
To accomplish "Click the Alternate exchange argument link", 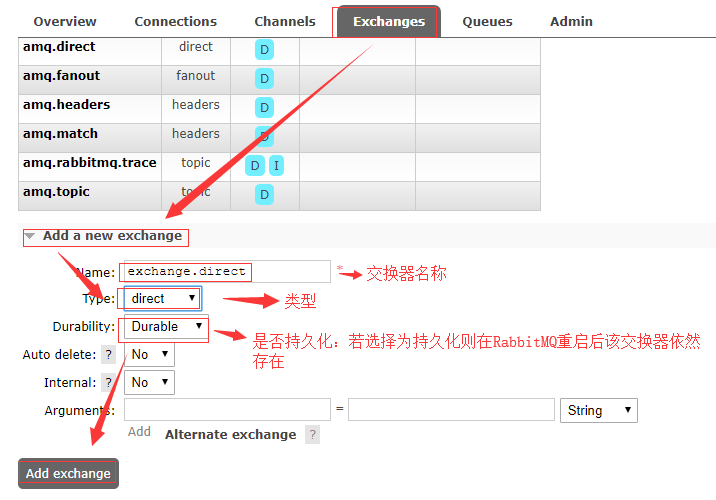I will 231,435.
